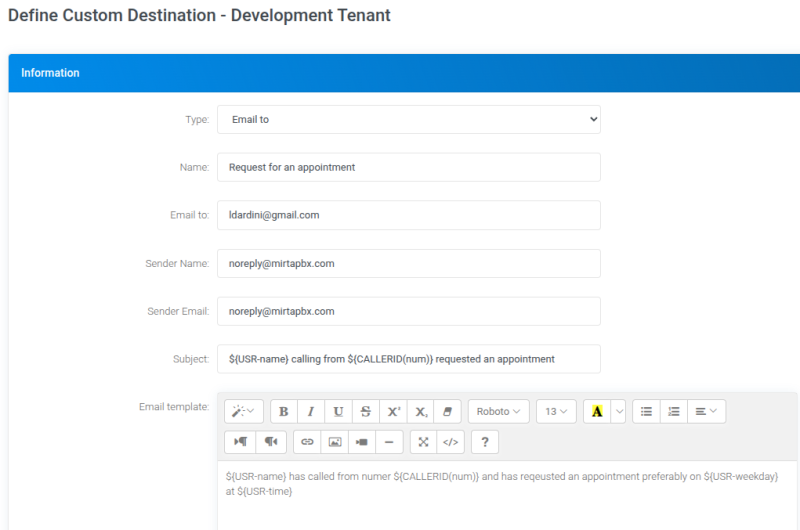Toggle HTML code view
Viewport: 800px width, 530px height.
[x=451, y=441]
